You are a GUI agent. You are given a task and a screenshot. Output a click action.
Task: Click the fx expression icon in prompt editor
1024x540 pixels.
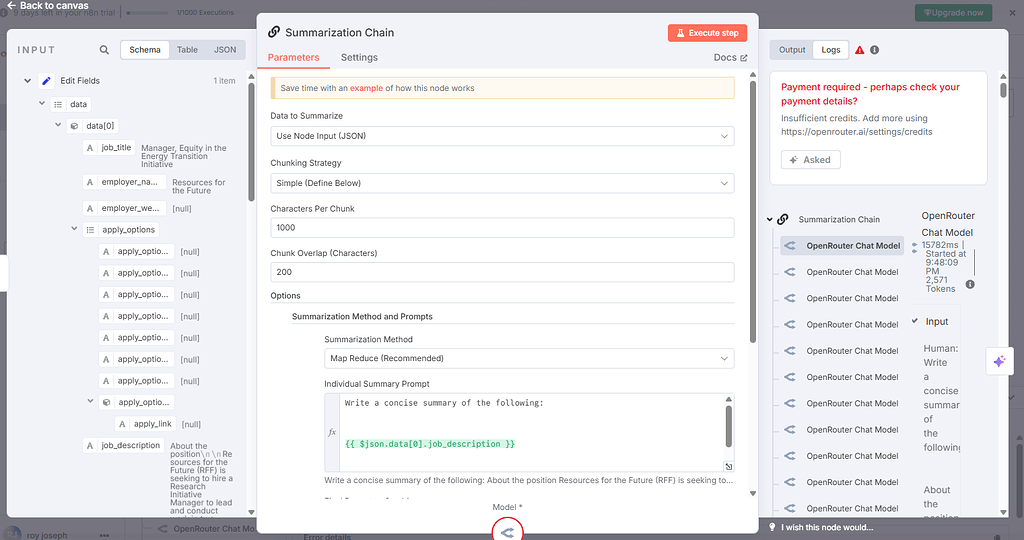332,432
